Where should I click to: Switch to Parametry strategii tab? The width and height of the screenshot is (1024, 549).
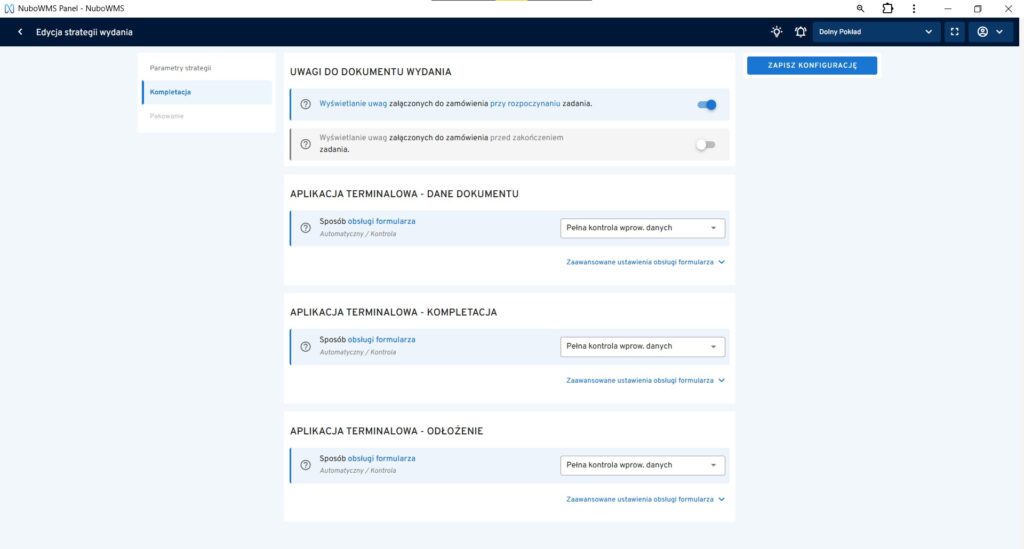[181, 68]
